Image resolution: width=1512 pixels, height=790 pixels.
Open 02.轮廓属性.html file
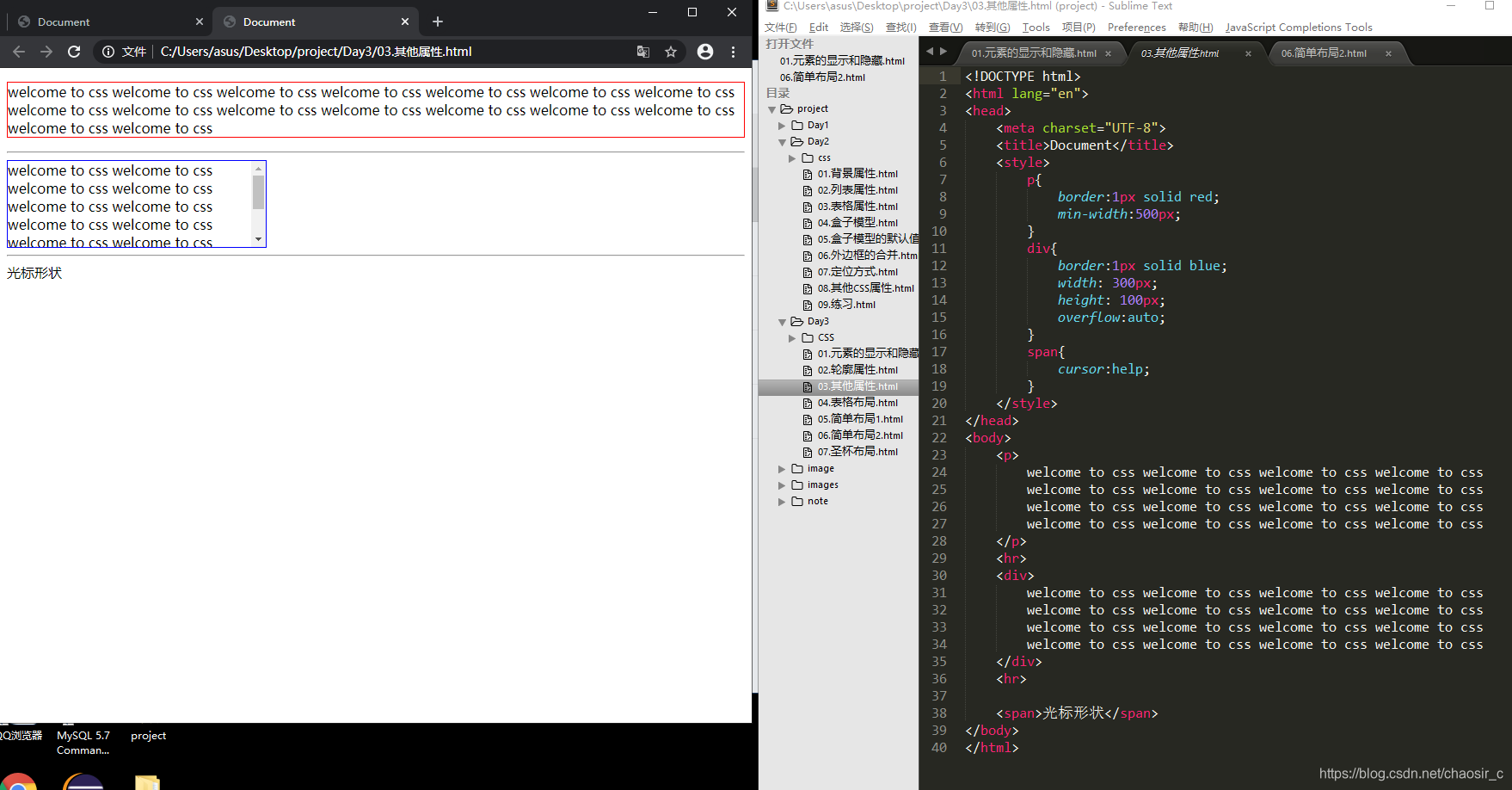coord(857,370)
